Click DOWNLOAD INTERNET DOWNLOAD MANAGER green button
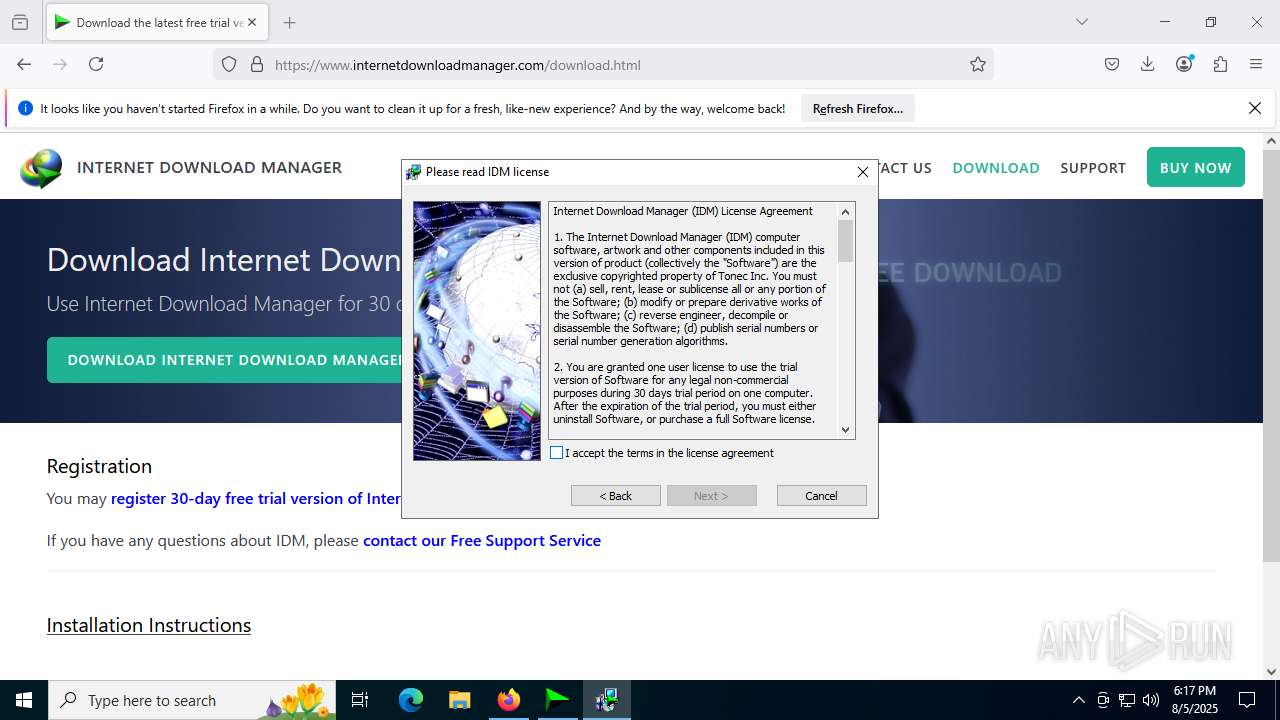This screenshot has width=1280, height=720. 224,360
